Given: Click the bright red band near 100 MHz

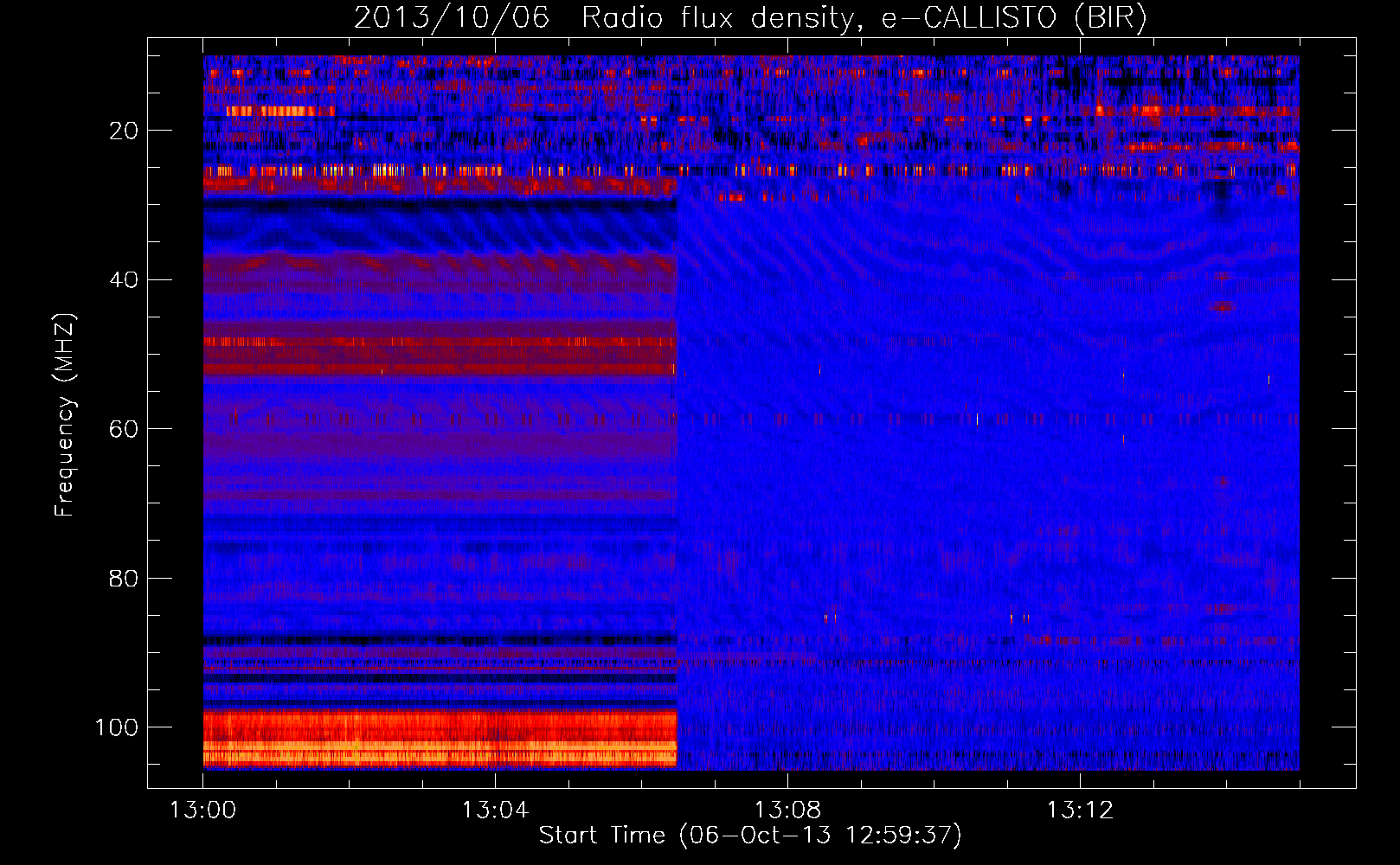Looking at the screenshot, I should coord(440,739).
